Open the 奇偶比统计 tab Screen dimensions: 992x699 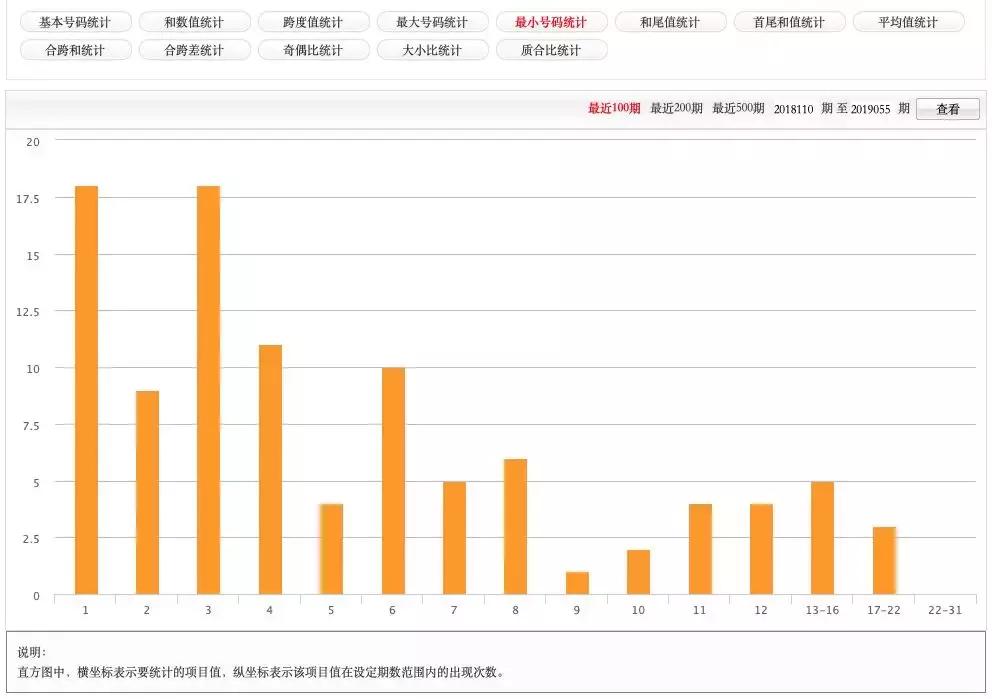[x=313, y=50]
